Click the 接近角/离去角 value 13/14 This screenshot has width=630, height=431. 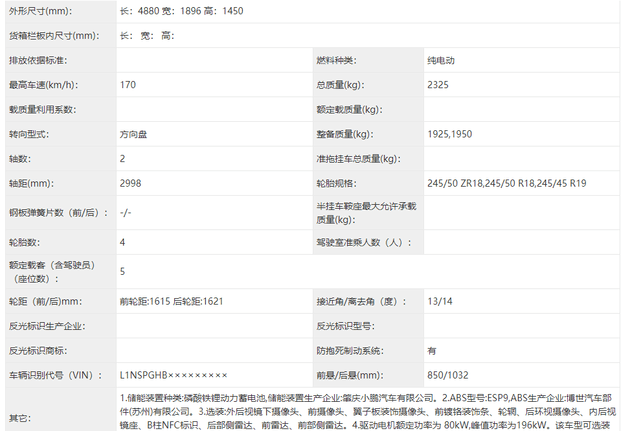click(440, 301)
